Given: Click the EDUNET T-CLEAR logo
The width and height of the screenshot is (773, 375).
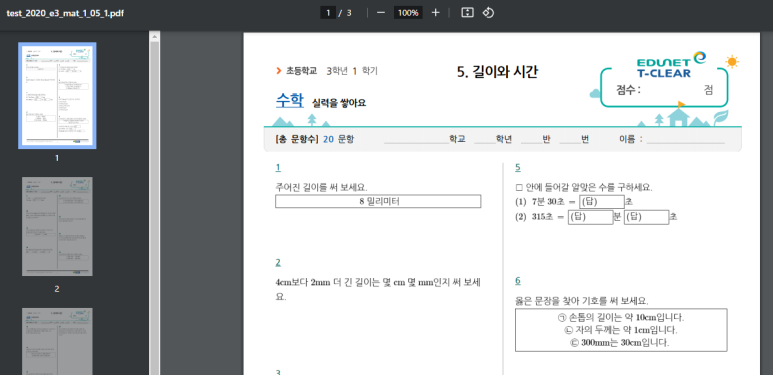Looking at the screenshot, I should [x=670, y=65].
